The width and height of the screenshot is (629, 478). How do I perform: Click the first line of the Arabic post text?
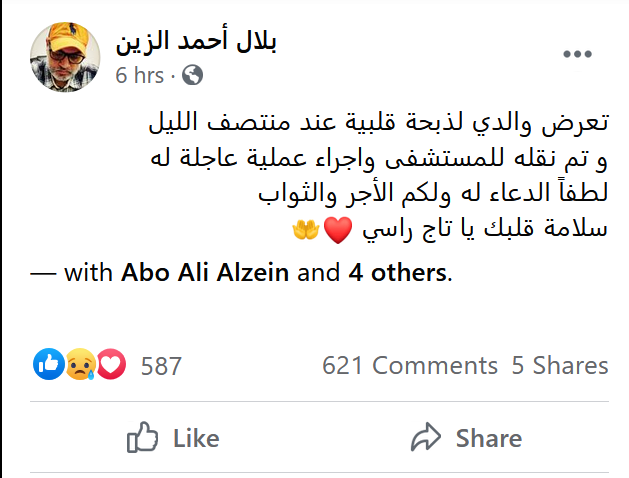[379, 122]
